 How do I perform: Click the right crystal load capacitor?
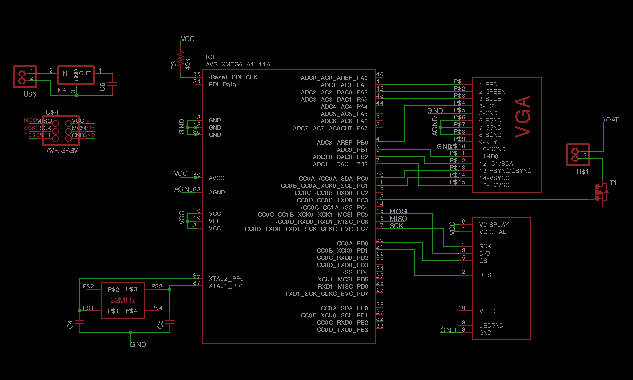tap(170, 323)
